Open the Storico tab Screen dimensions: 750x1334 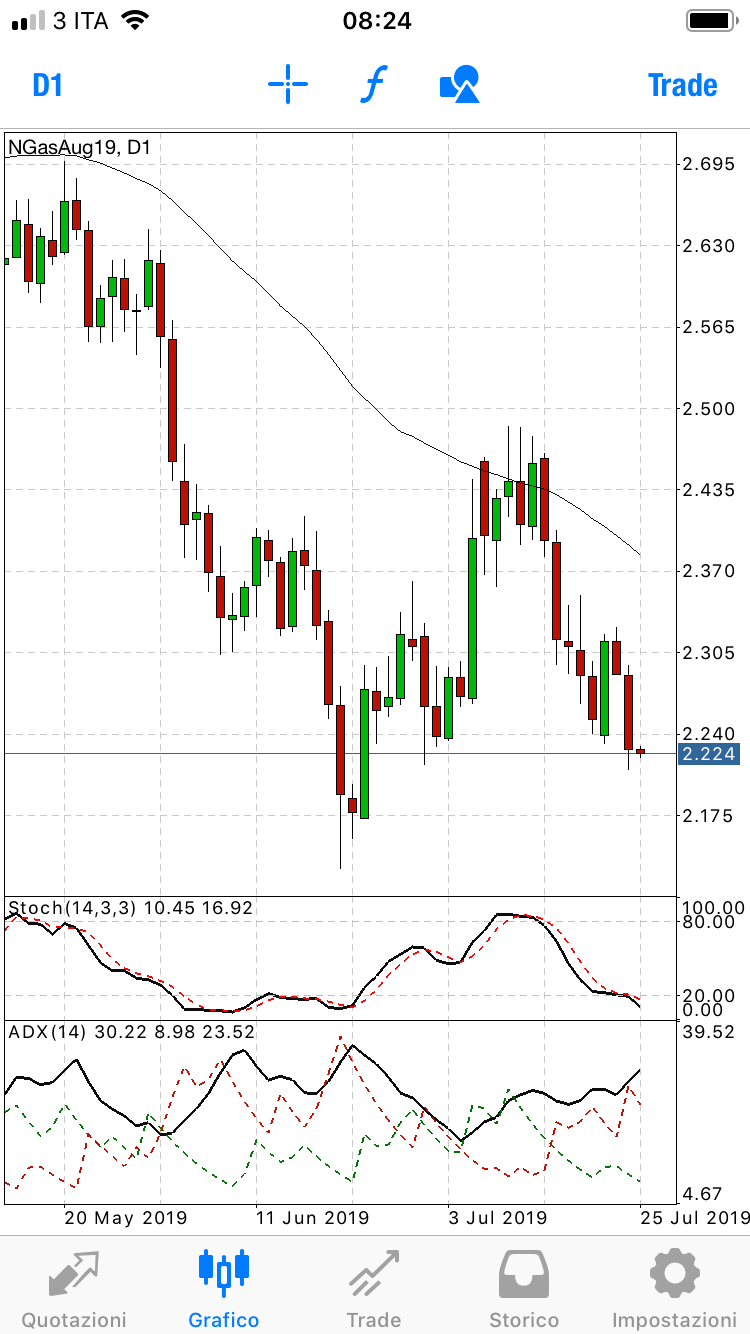(525, 1290)
